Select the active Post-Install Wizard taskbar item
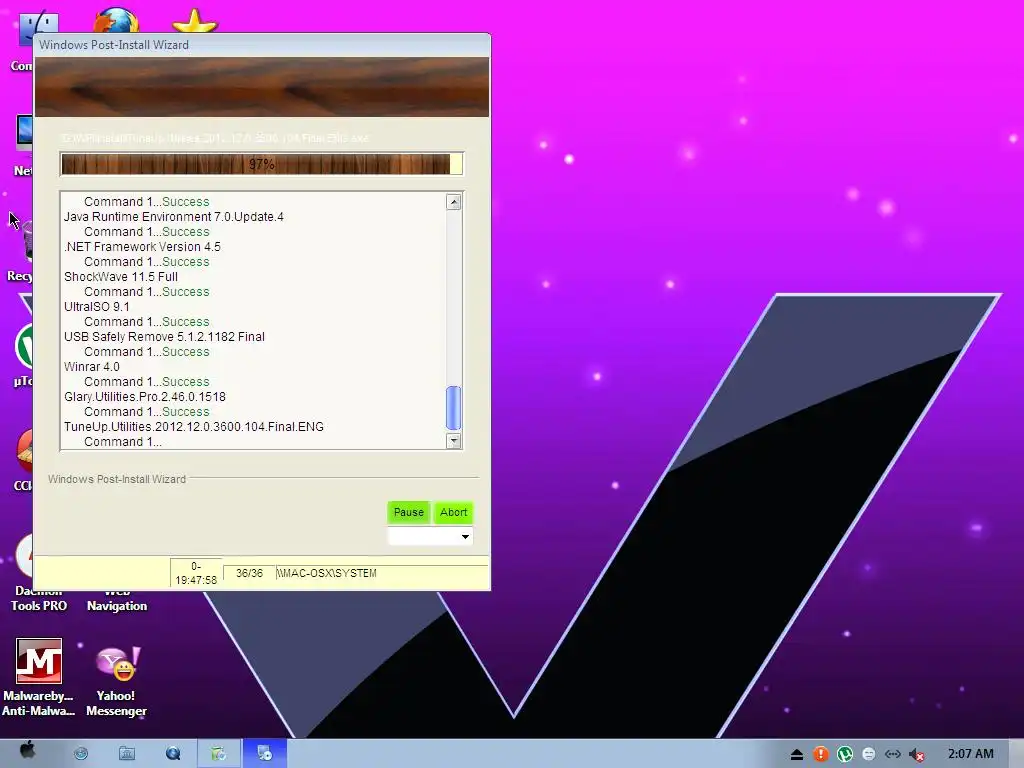 [264, 754]
